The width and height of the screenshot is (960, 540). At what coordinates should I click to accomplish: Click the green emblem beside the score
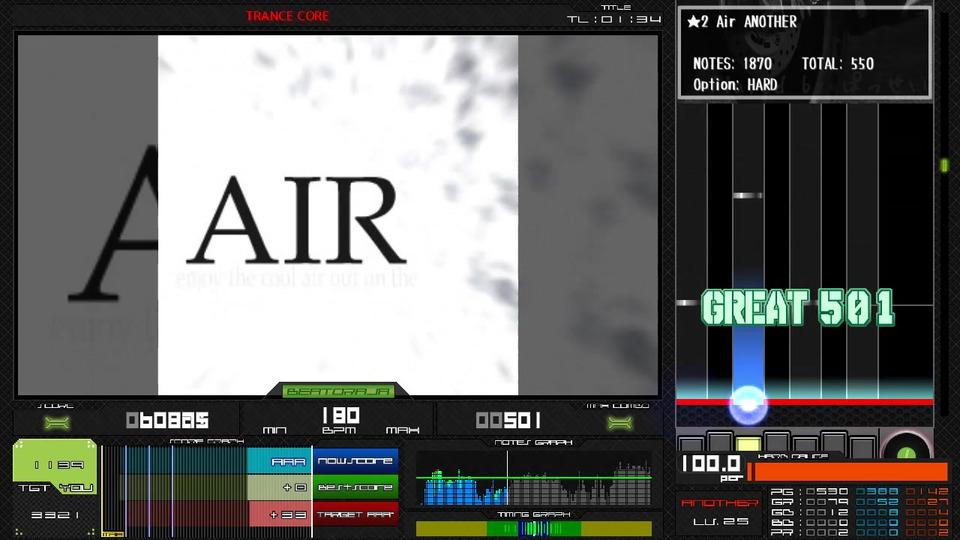pyautogui.click(x=57, y=422)
